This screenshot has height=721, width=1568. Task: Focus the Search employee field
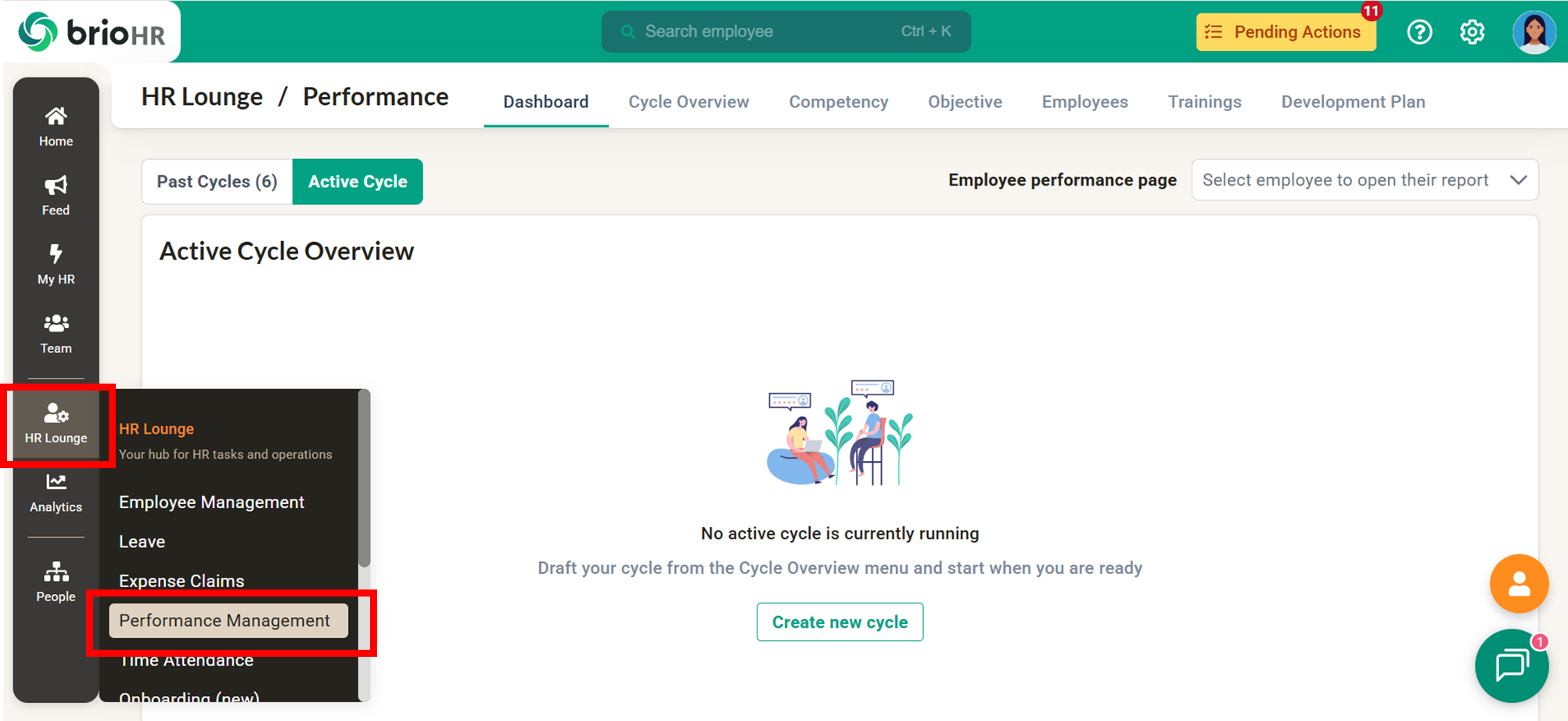click(x=786, y=31)
